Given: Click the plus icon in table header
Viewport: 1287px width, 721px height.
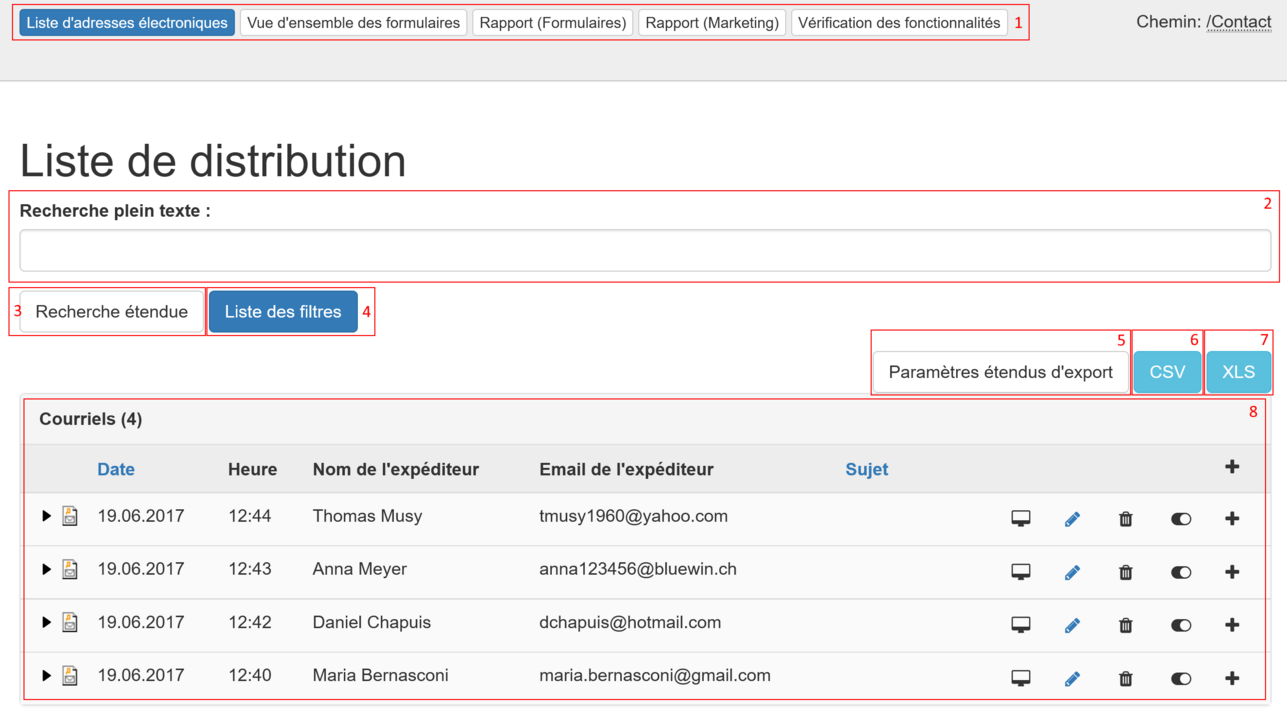Looking at the screenshot, I should coord(1232,467).
